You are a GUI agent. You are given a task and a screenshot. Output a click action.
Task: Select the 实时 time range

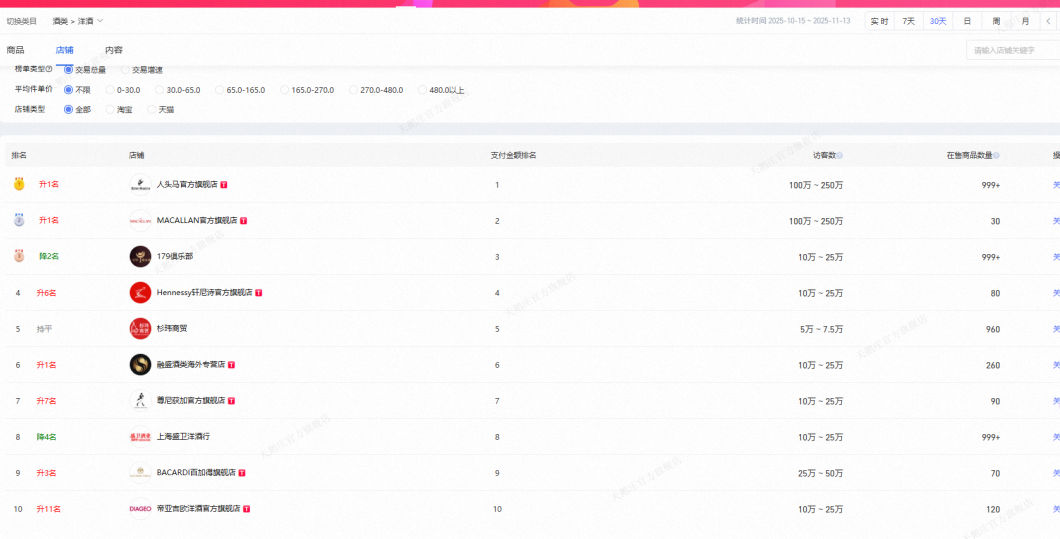[880, 22]
